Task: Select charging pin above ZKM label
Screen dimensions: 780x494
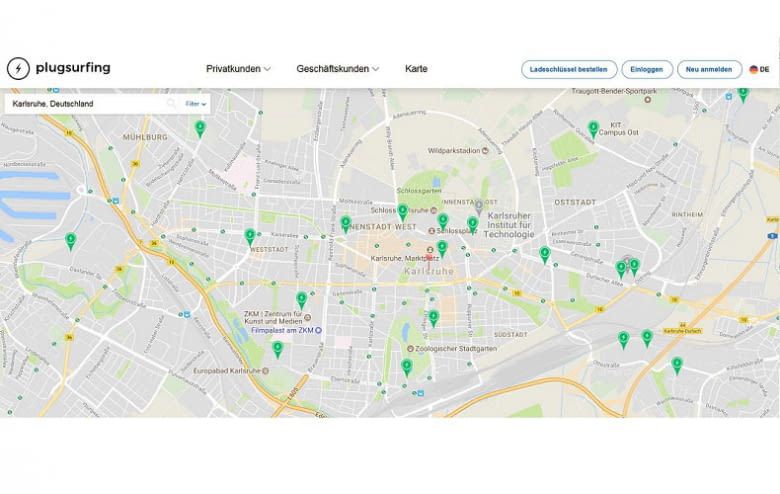Action: tap(301, 300)
